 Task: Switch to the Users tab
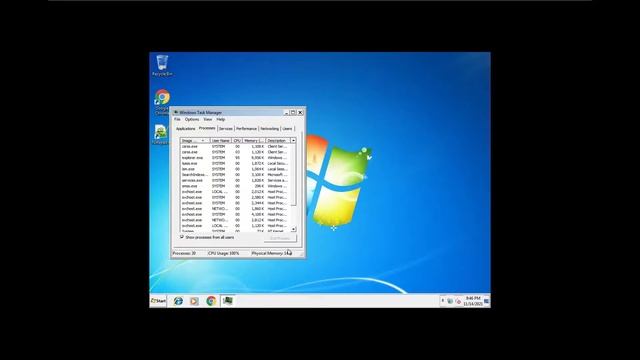point(287,129)
